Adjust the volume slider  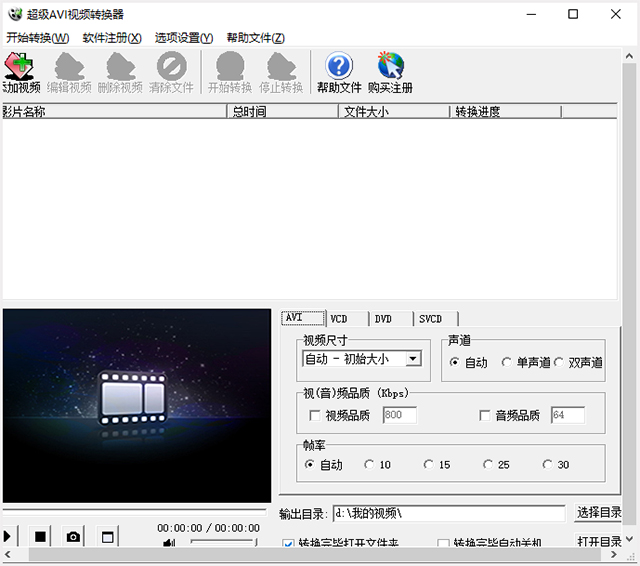223,542
